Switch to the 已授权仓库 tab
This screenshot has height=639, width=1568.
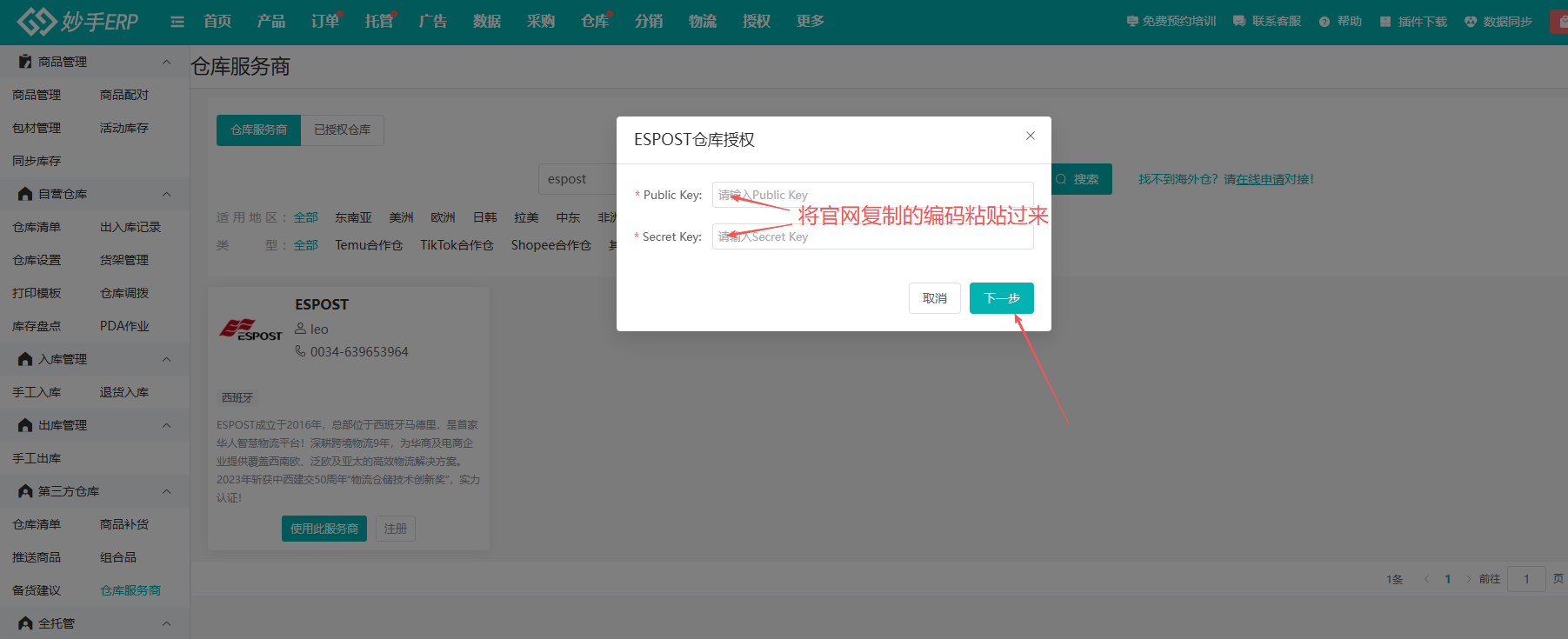click(342, 130)
